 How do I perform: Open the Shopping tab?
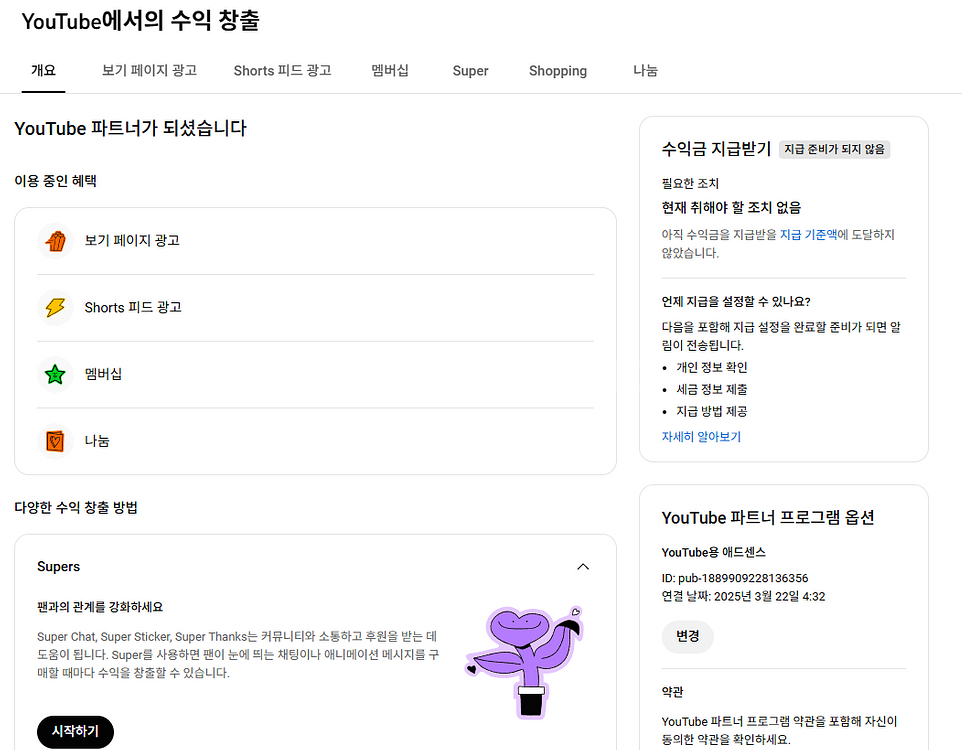tap(558, 71)
